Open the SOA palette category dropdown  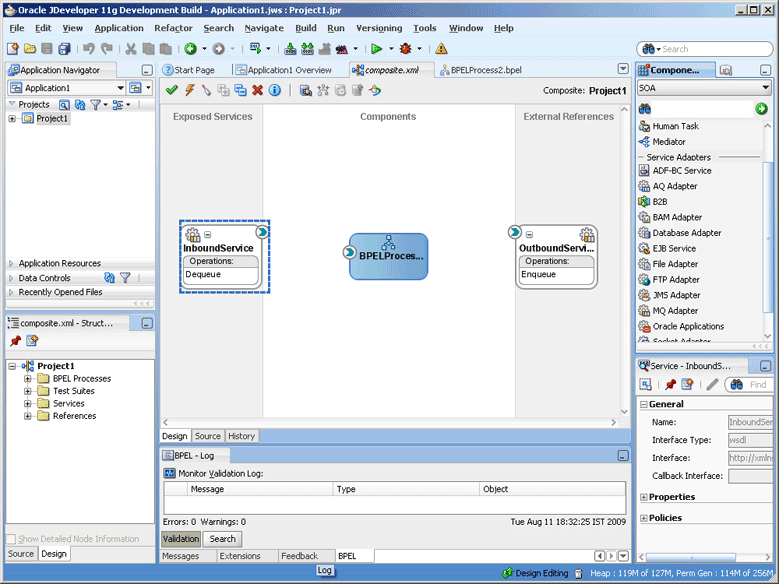[765, 88]
